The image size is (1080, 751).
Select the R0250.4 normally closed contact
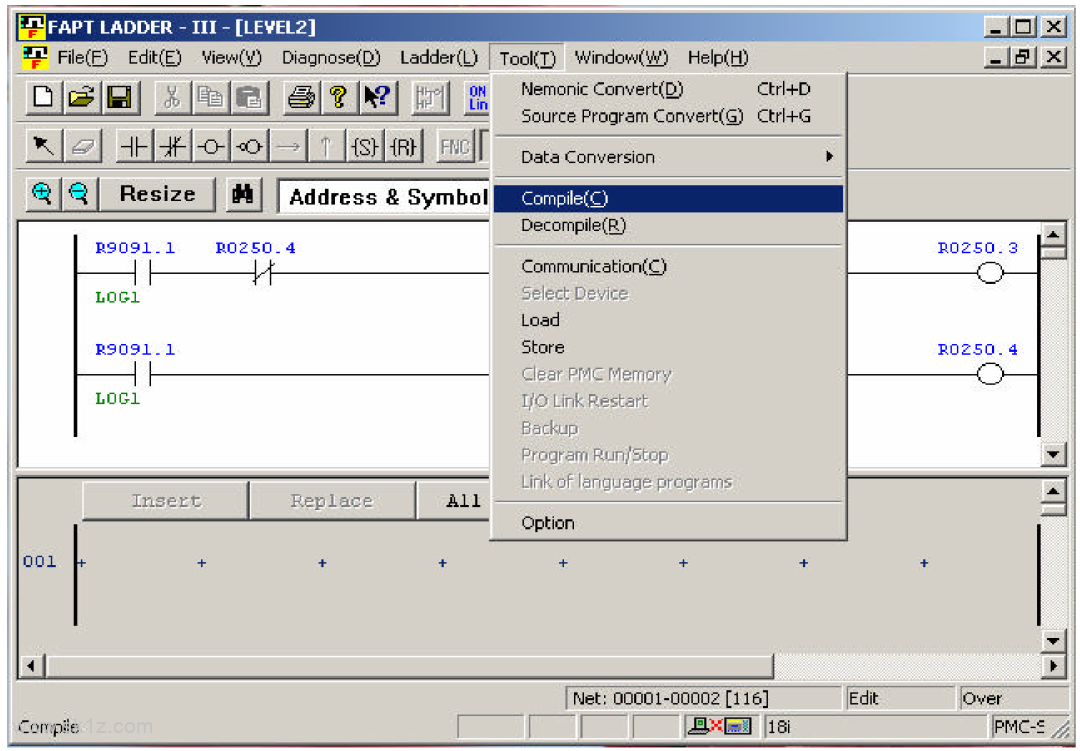[262, 274]
